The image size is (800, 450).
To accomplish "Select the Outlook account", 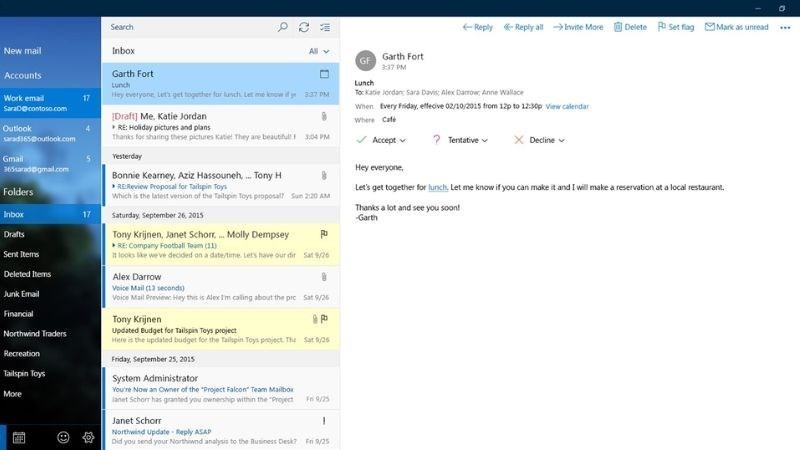I will coord(51,133).
